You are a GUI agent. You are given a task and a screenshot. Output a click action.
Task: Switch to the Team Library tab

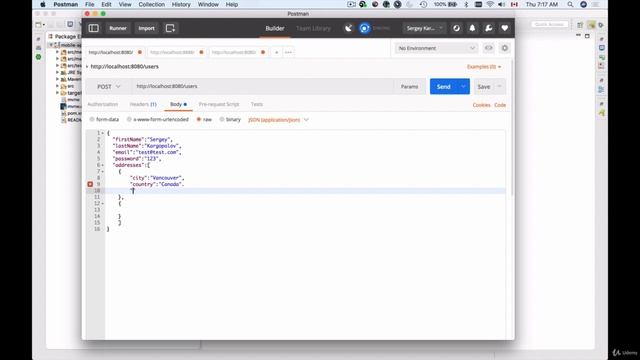[x=313, y=28]
